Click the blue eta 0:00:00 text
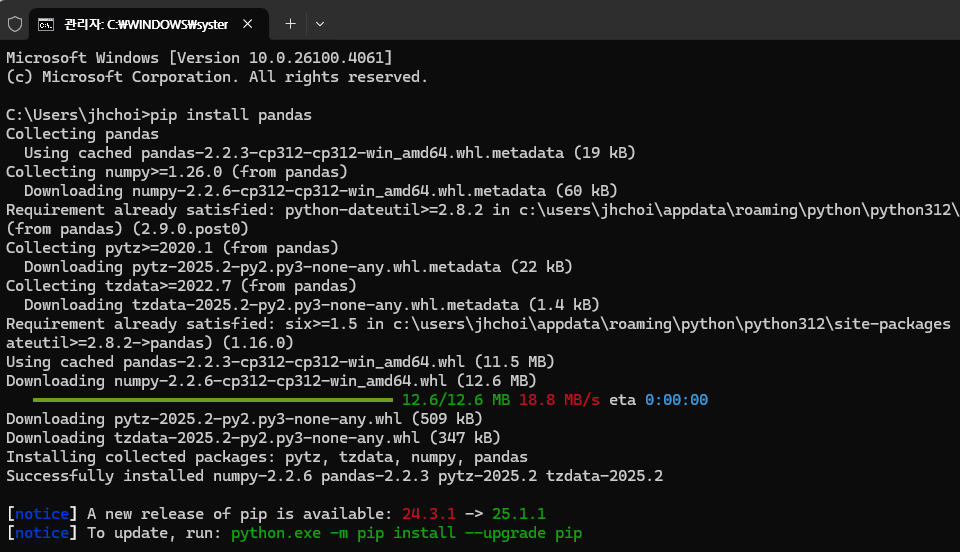This screenshot has height=552, width=960. click(677, 400)
